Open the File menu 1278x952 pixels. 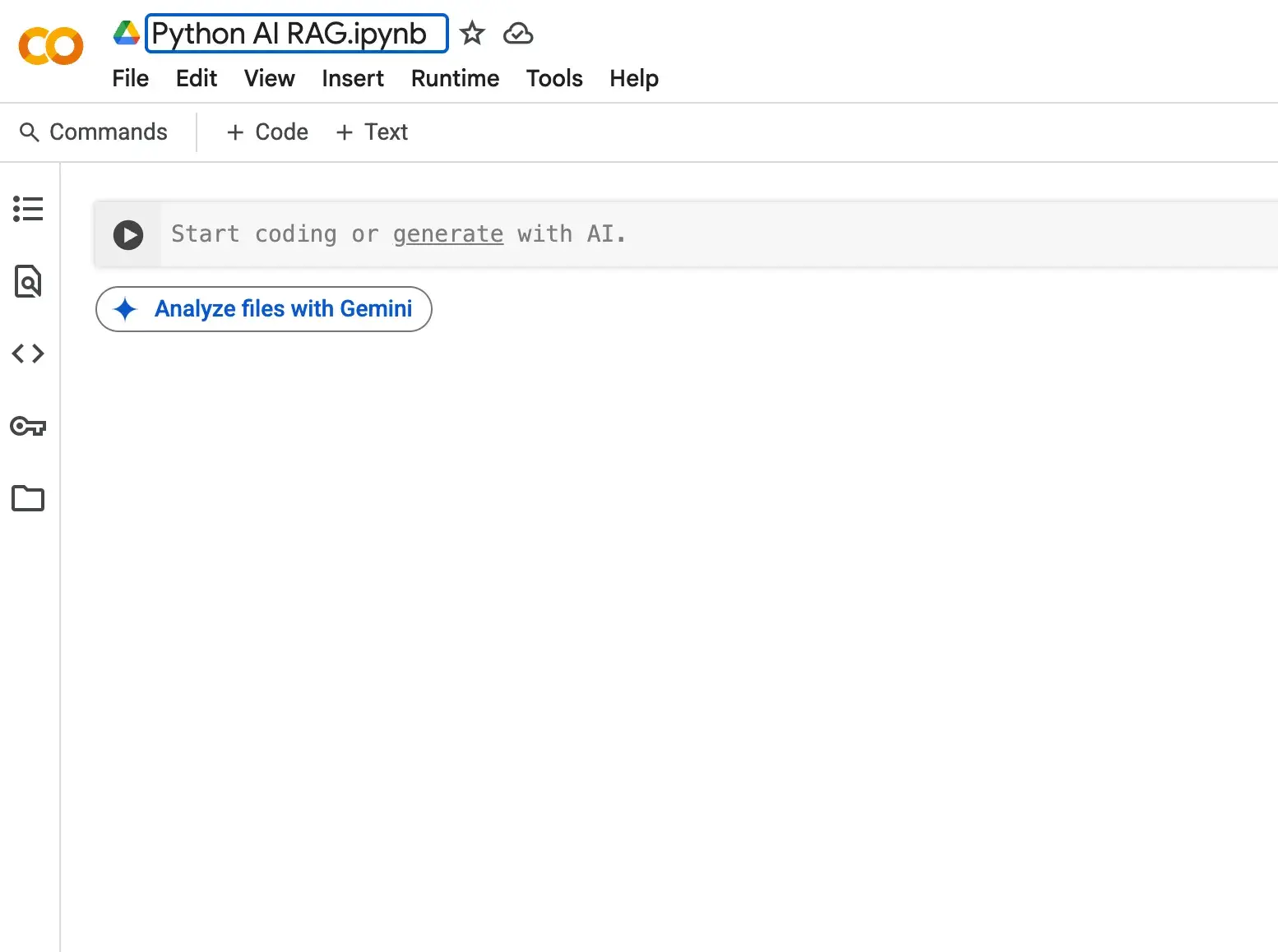(x=130, y=78)
